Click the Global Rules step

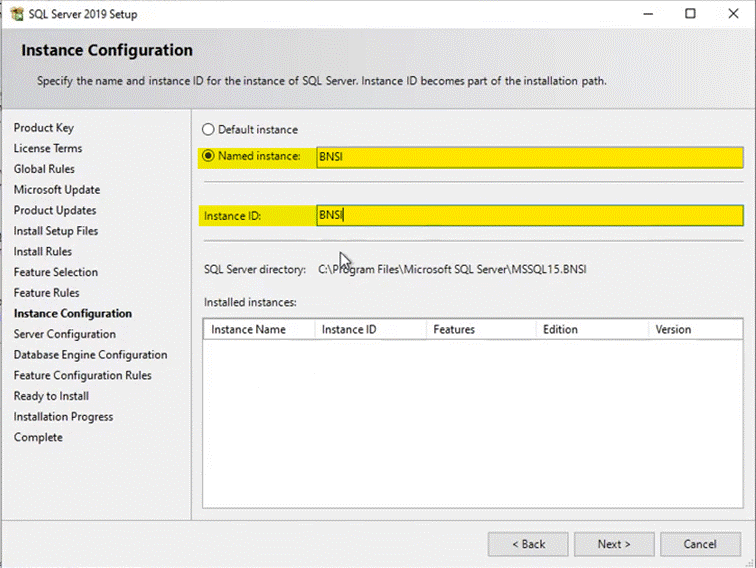[44, 169]
